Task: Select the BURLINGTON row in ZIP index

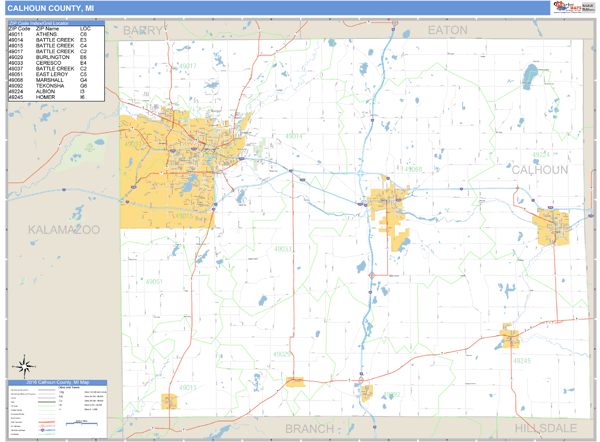Action: pos(52,57)
